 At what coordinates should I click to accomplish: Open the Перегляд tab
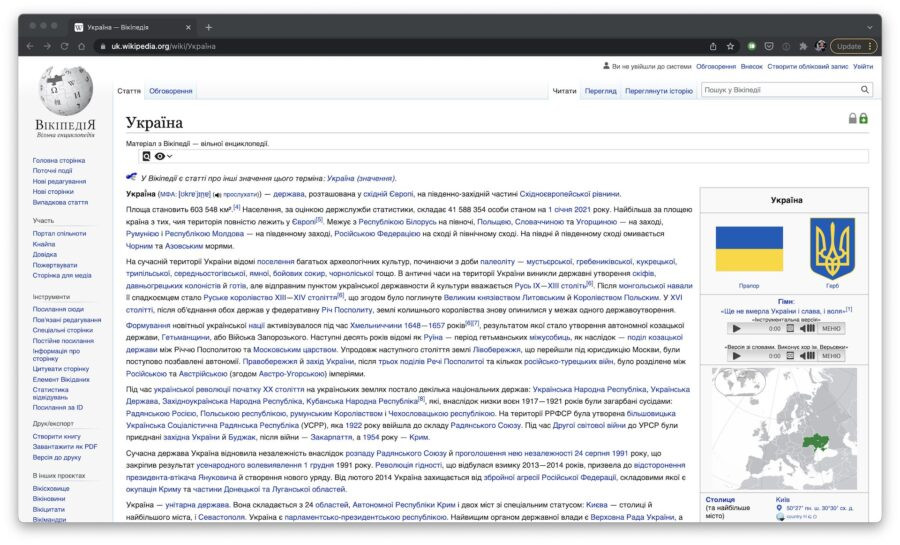pos(600,91)
